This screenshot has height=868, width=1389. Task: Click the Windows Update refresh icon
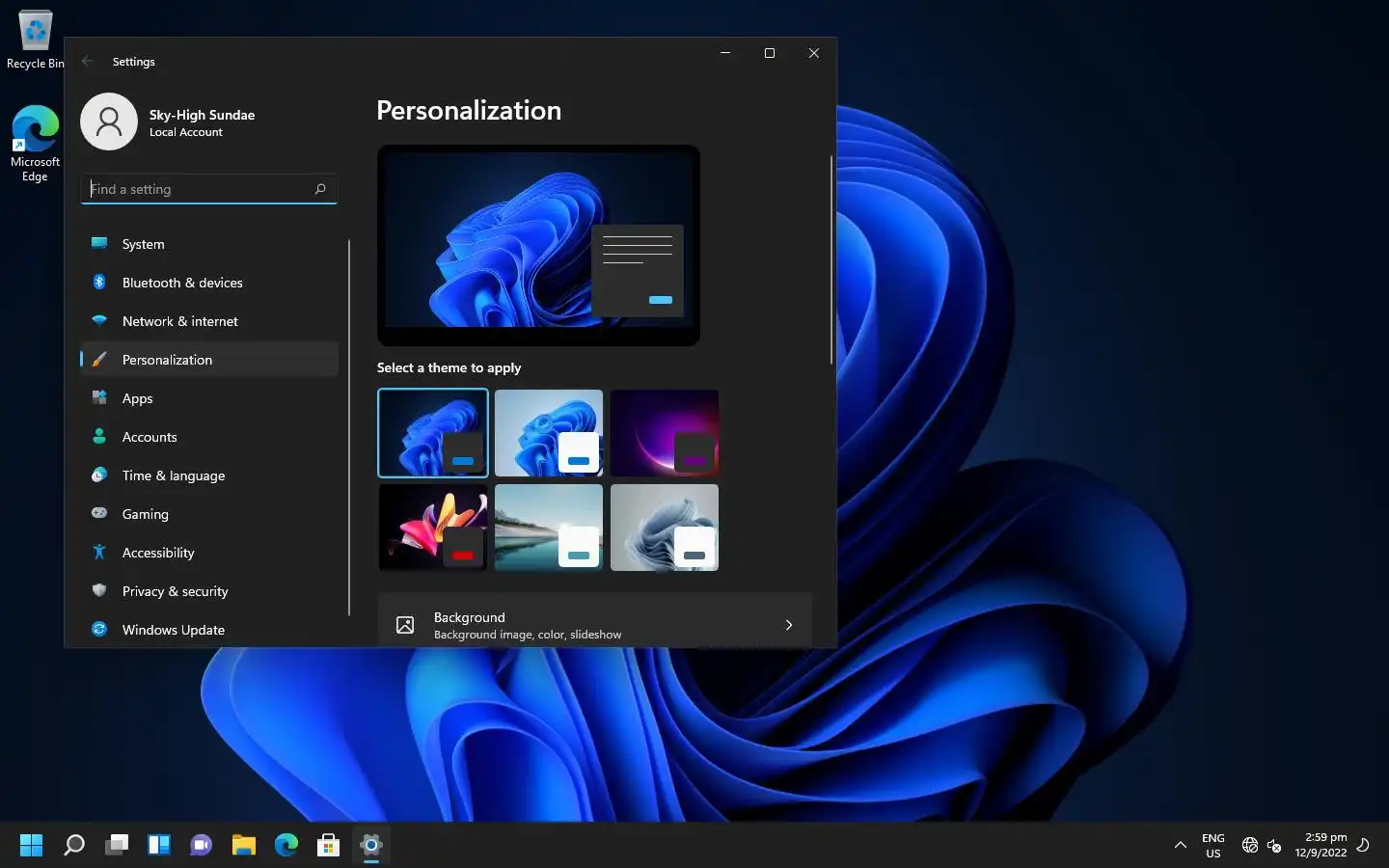pos(99,629)
